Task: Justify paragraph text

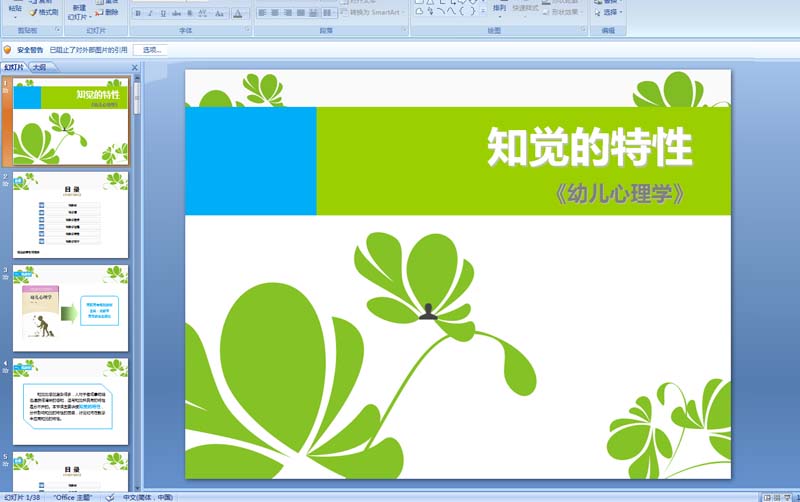Action: (301, 13)
